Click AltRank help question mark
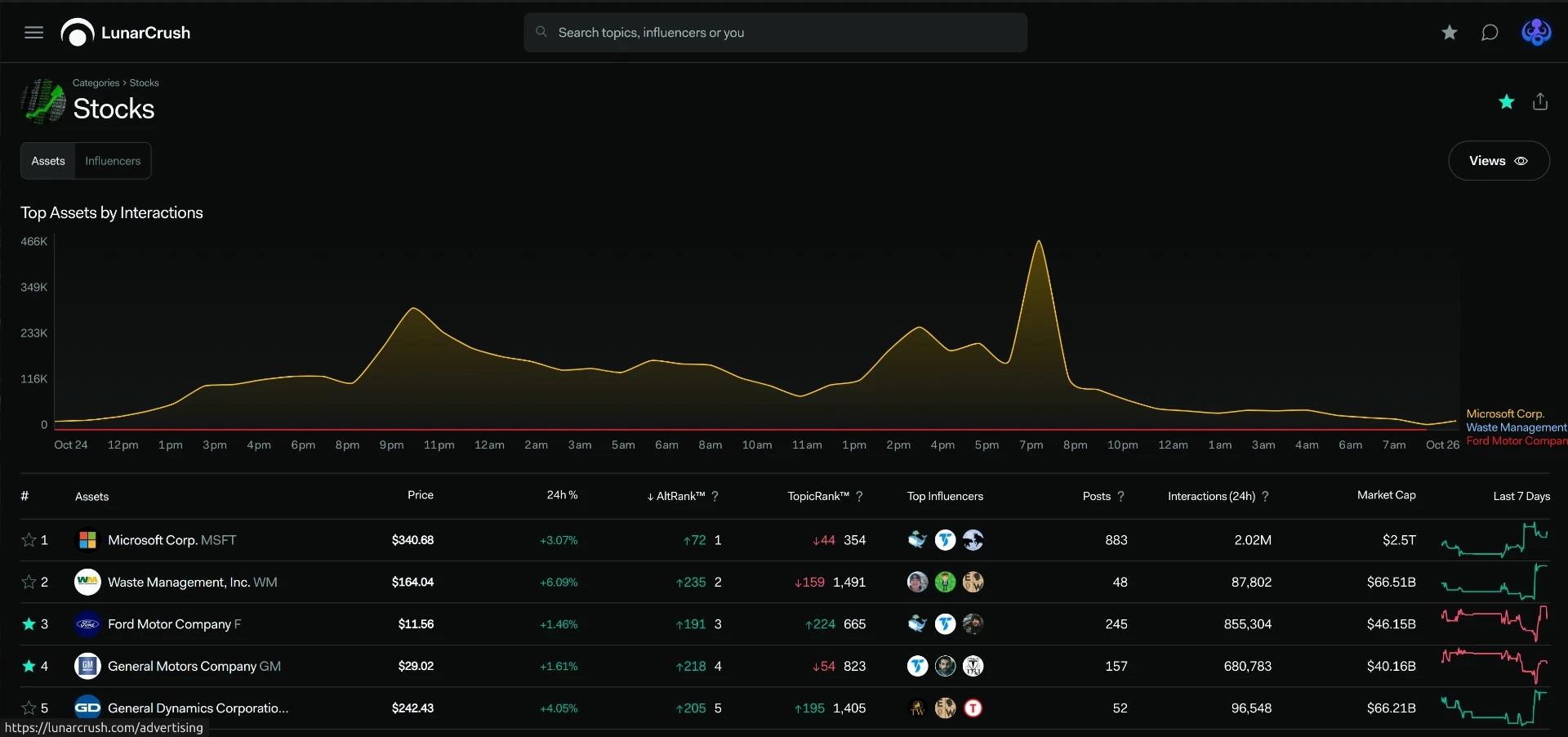Image resolution: width=1568 pixels, height=737 pixels. 715,496
